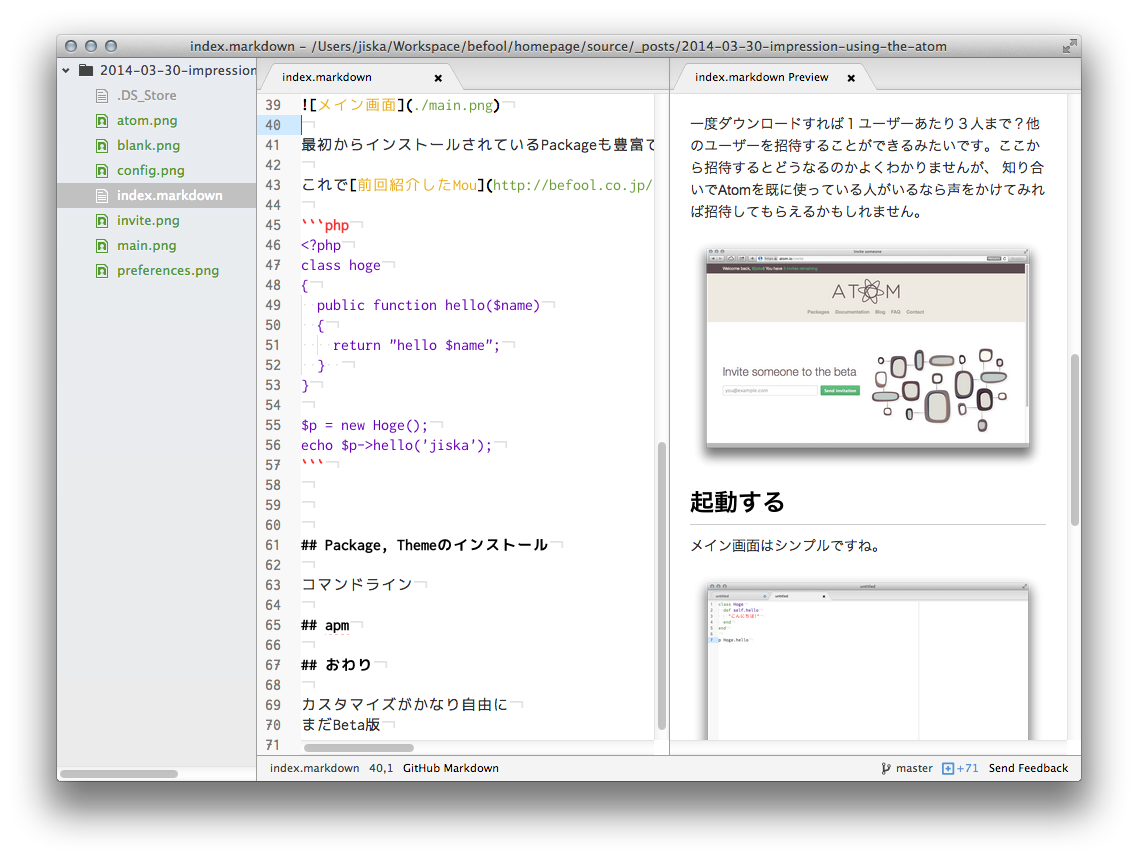This screenshot has height=860, width=1138.
Task: Click the config.png image icon
Action: [x=102, y=171]
